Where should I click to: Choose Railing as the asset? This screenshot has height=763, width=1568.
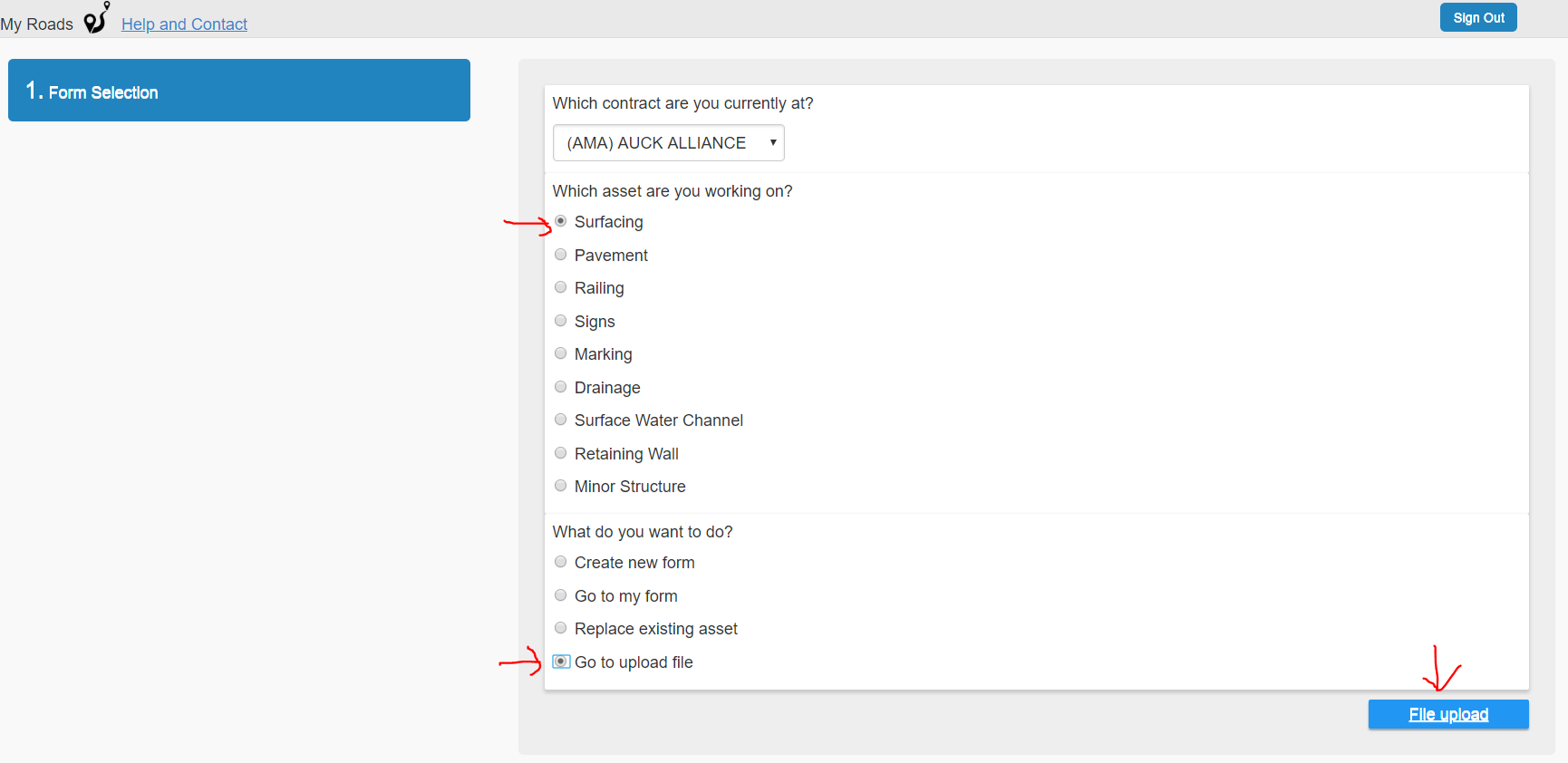coord(561,287)
